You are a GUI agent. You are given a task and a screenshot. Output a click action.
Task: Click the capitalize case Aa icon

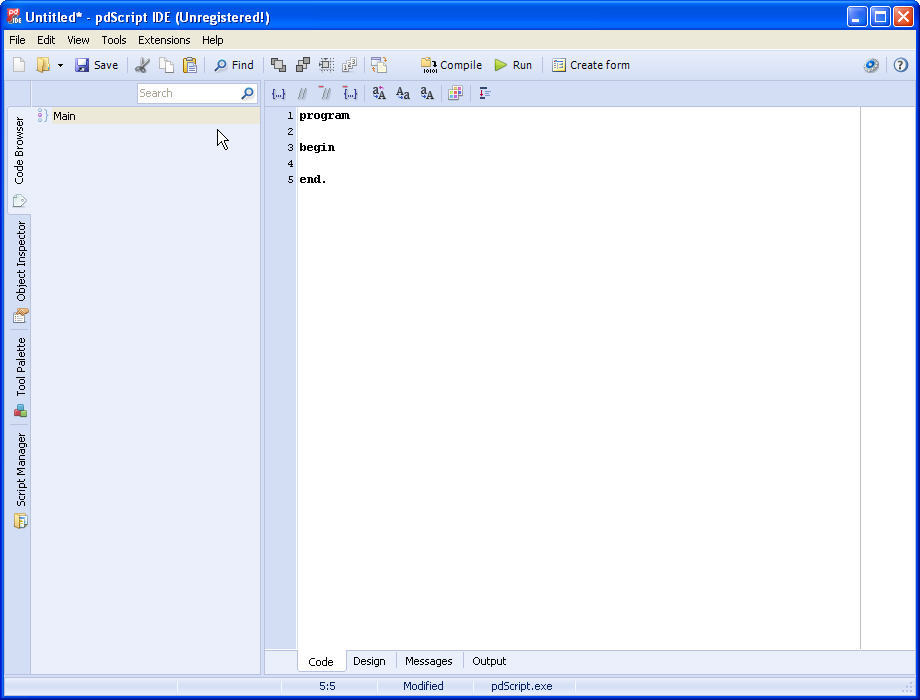[403, 93]
